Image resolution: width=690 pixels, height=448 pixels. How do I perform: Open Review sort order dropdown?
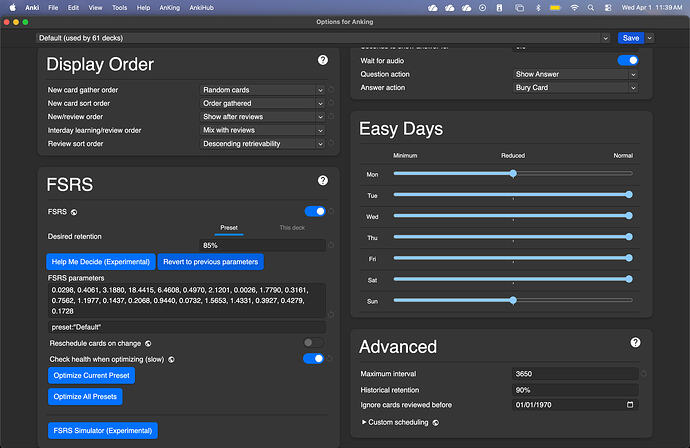coord(262,144)
